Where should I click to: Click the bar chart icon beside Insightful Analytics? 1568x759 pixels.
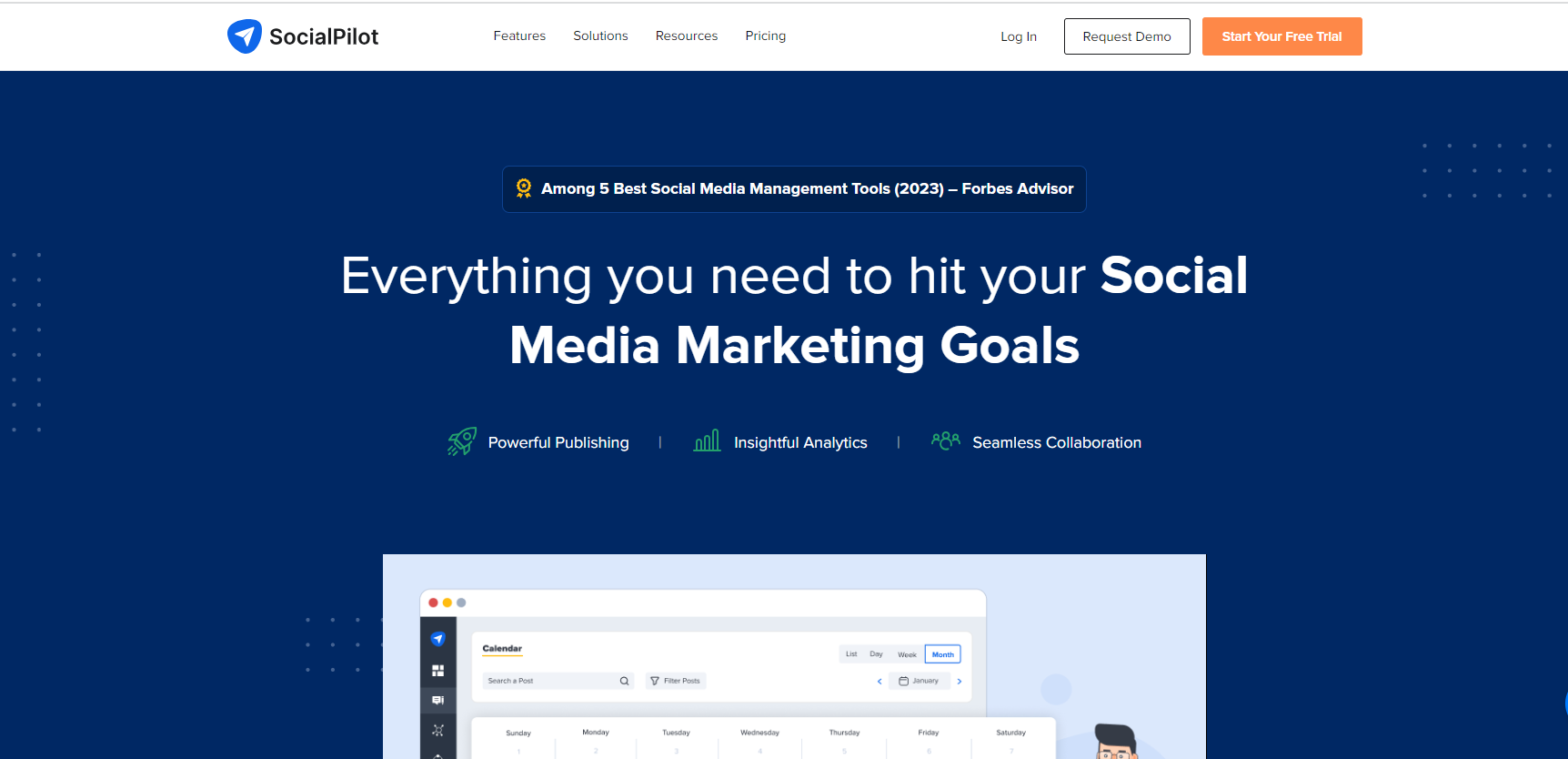707,440
